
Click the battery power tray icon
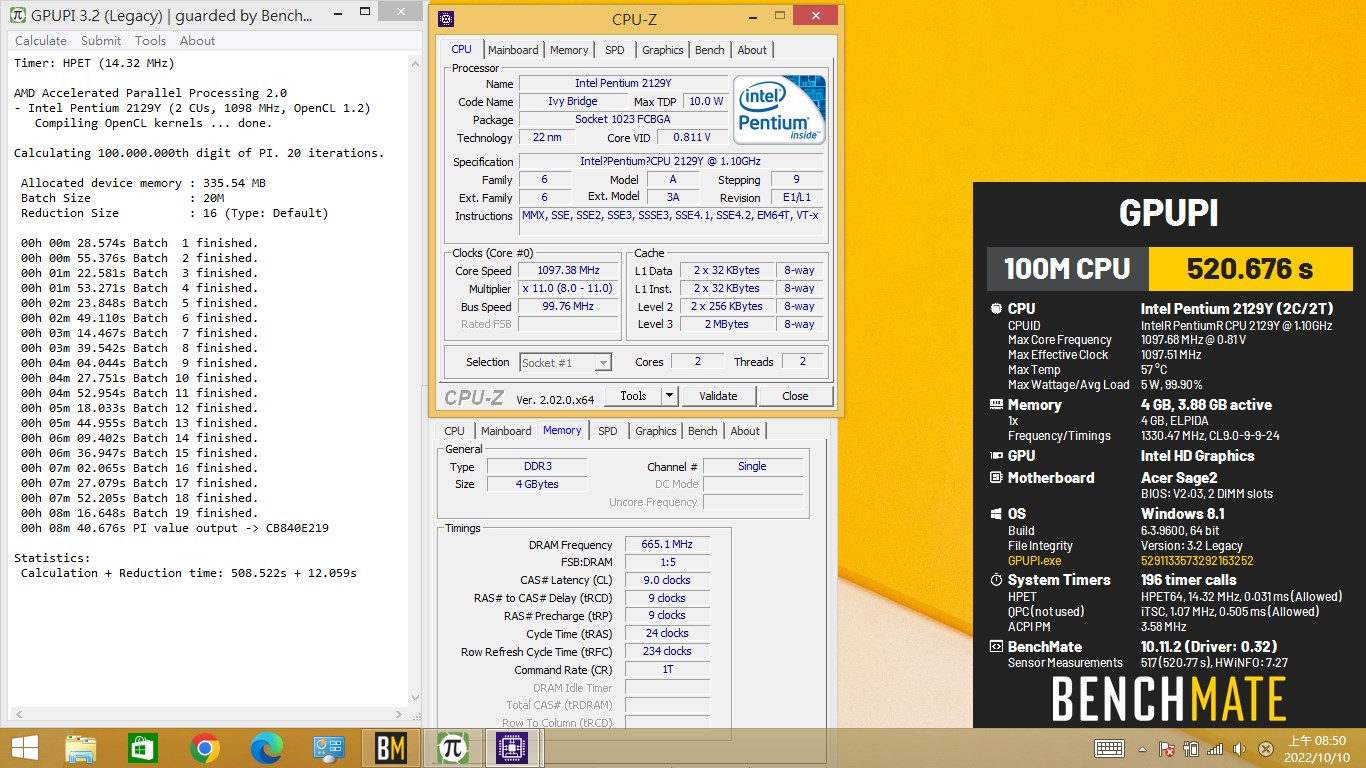[1191, 749]
